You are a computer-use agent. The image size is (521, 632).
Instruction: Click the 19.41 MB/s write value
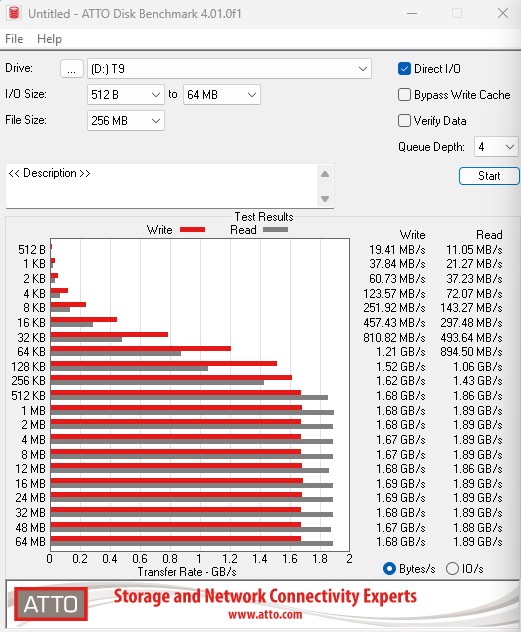[397, 250]
